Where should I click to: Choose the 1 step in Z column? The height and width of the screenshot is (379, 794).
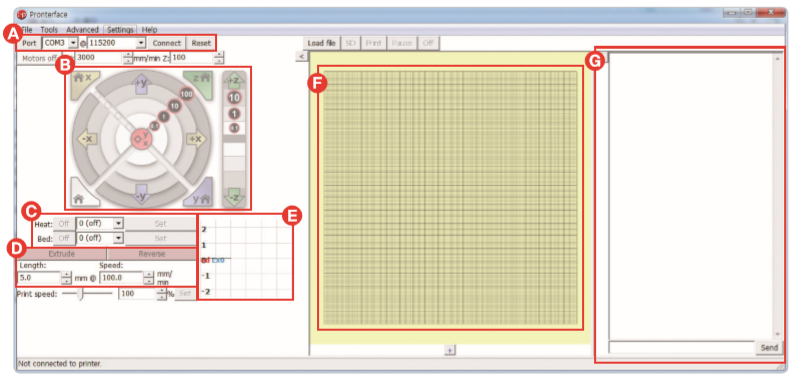tap(234, 114)
